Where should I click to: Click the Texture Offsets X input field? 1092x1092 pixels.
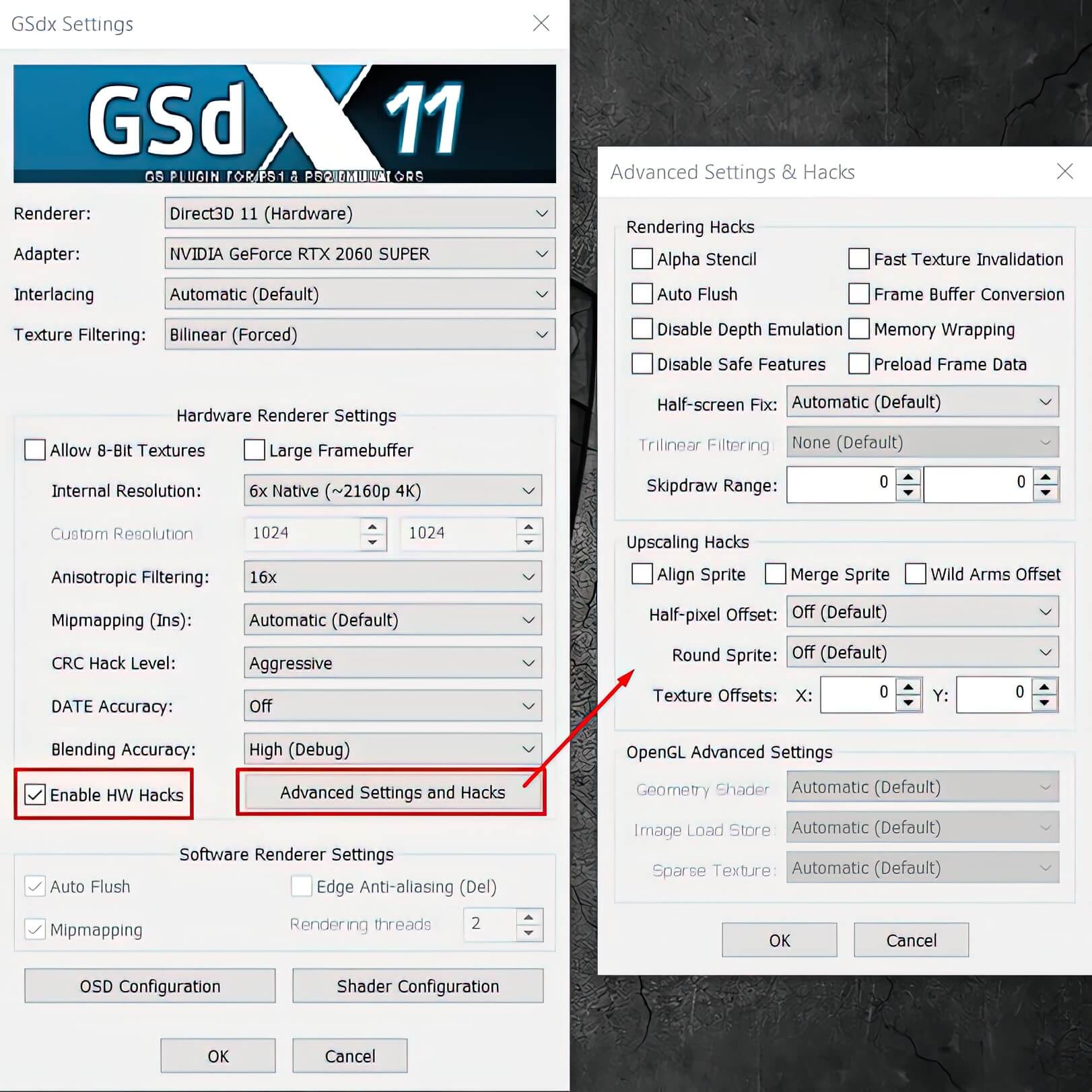tap(858, 695)
